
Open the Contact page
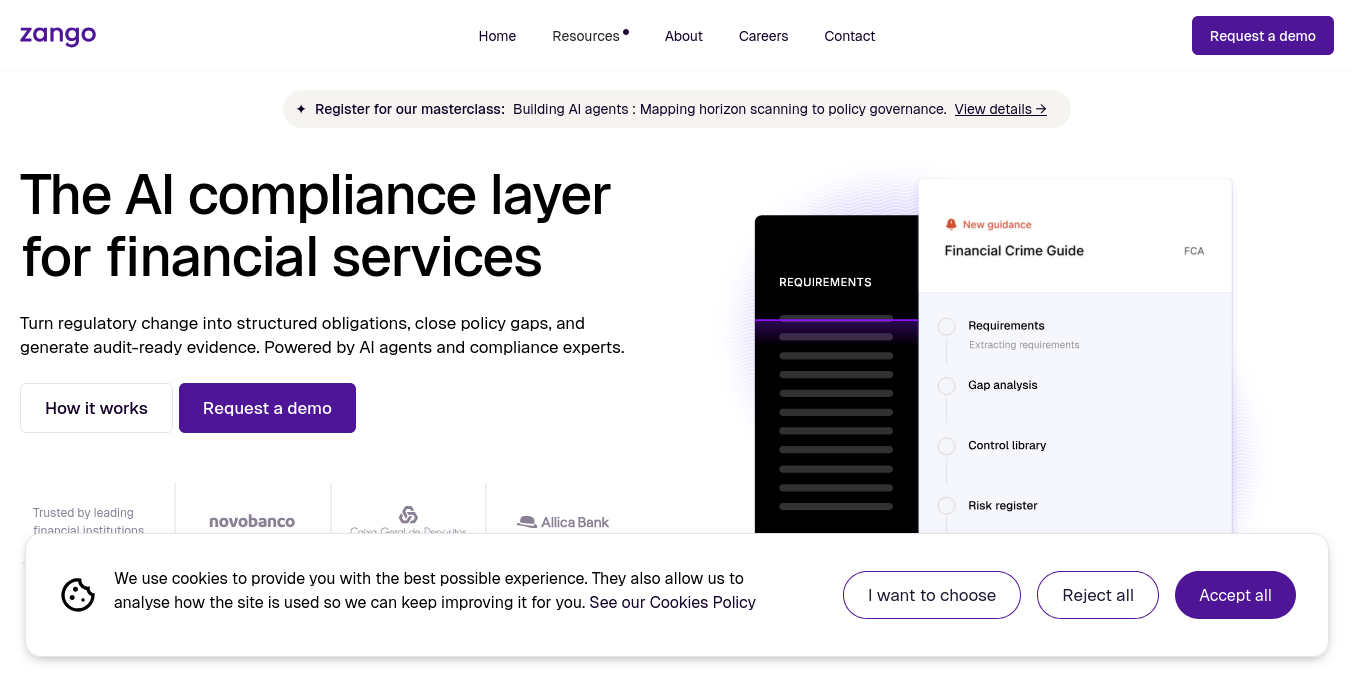click(x=850, y=36)
